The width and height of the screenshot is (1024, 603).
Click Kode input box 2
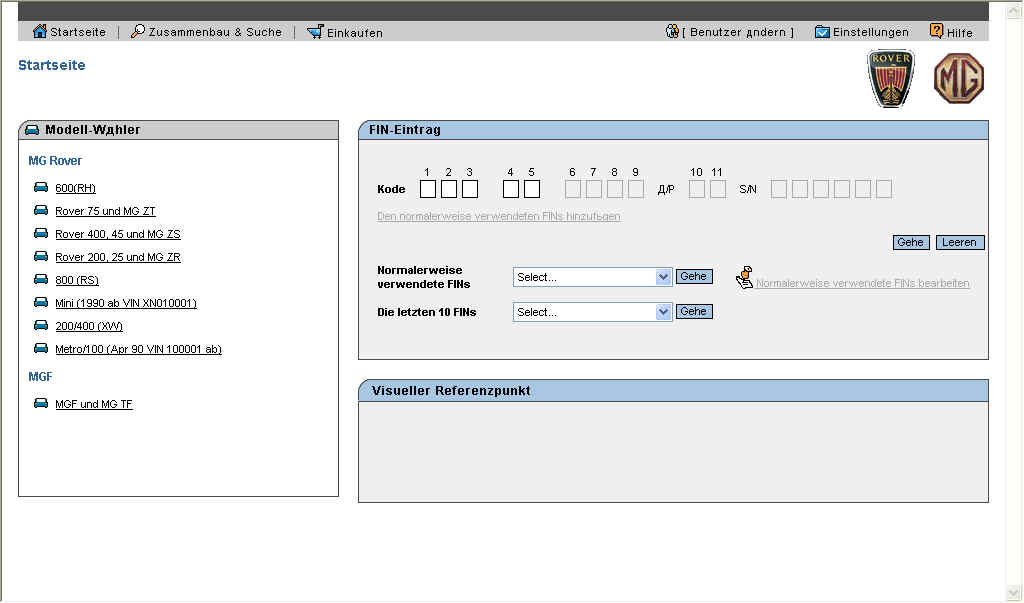(449, 189)
